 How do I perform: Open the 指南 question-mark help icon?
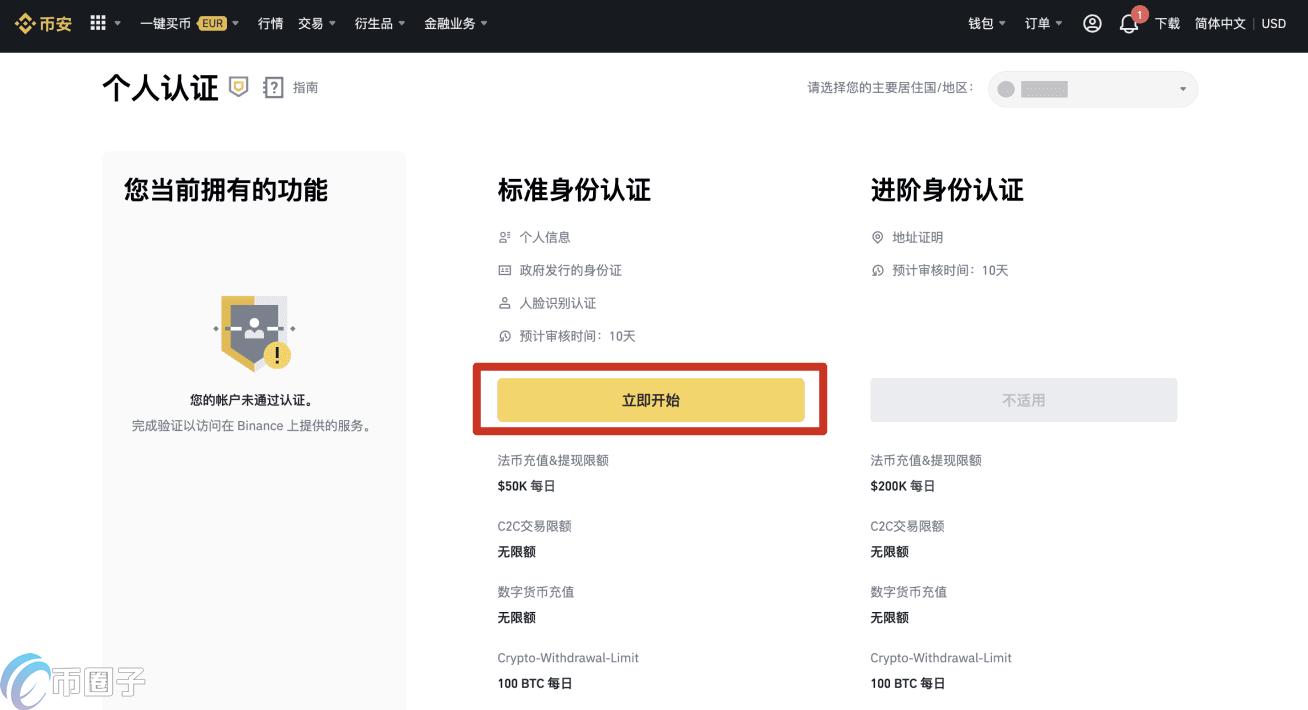click(273, 87)
